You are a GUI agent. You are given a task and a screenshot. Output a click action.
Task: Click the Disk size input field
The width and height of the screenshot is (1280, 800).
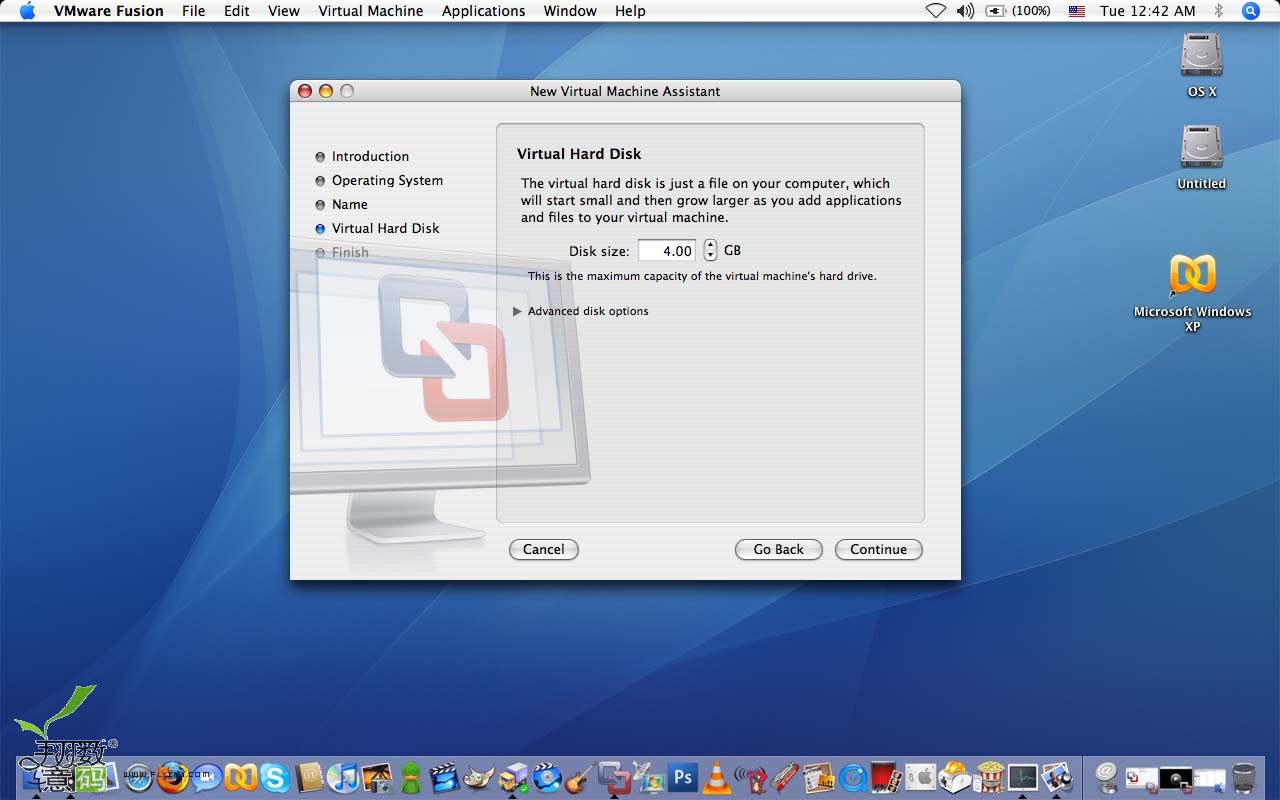coord(667,251)
